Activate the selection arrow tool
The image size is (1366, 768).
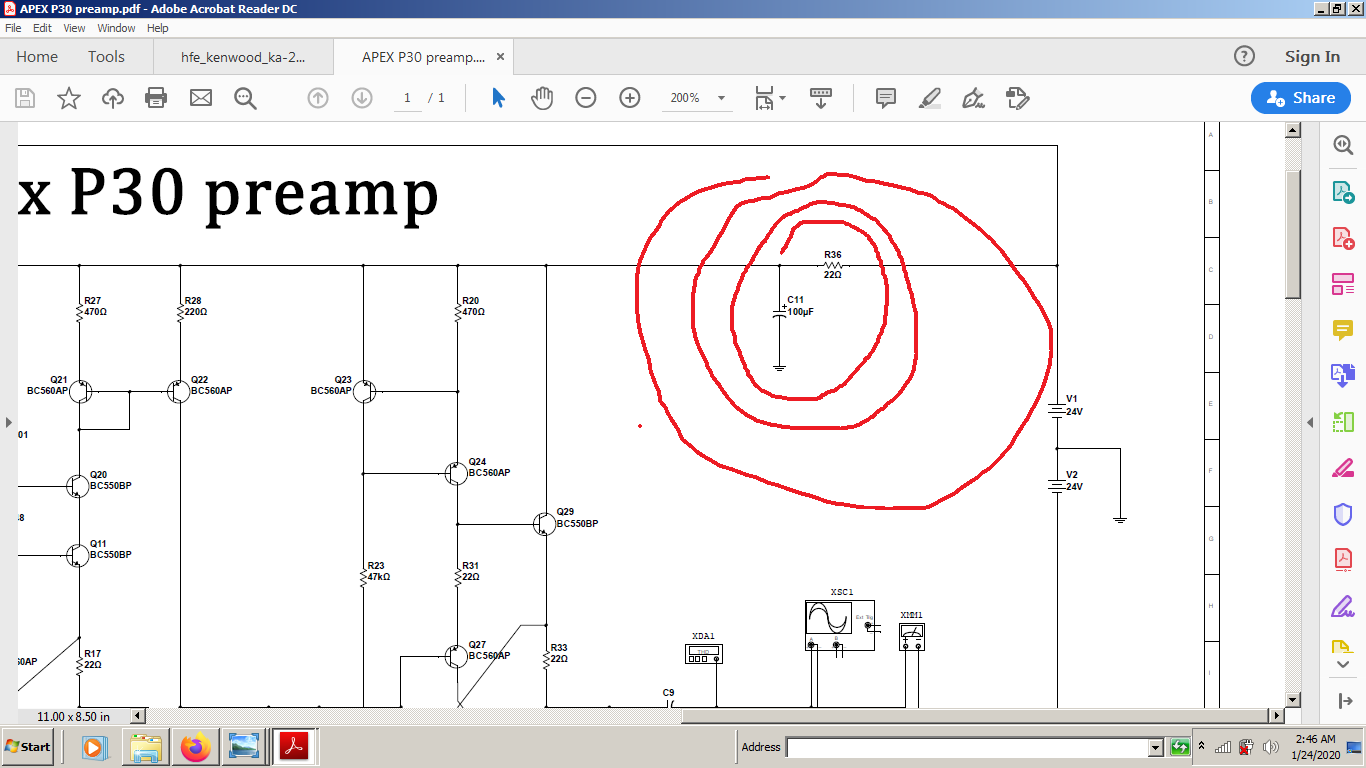tap(498, 98)
